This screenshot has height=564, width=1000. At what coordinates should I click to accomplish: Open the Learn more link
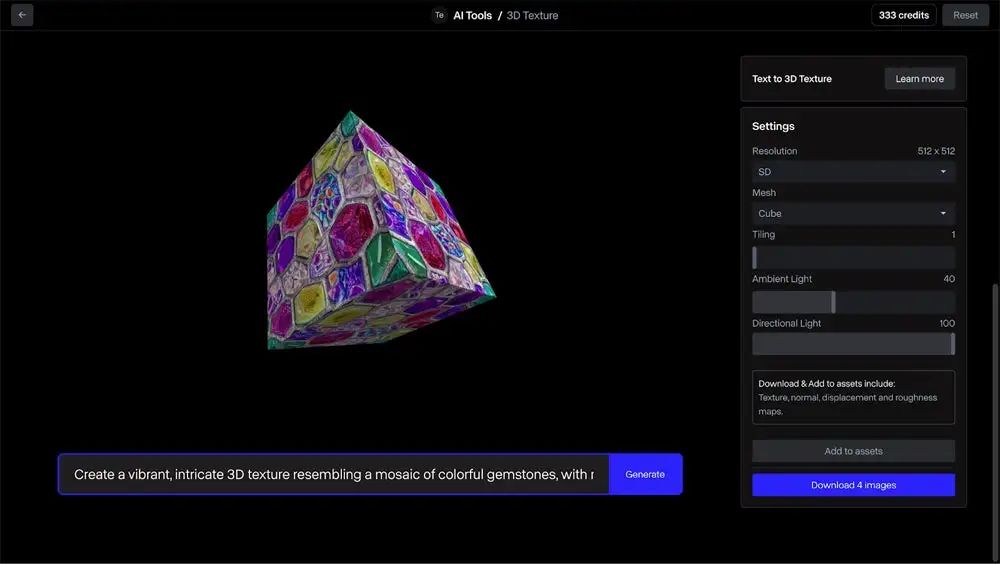click(x=919, y=79)
